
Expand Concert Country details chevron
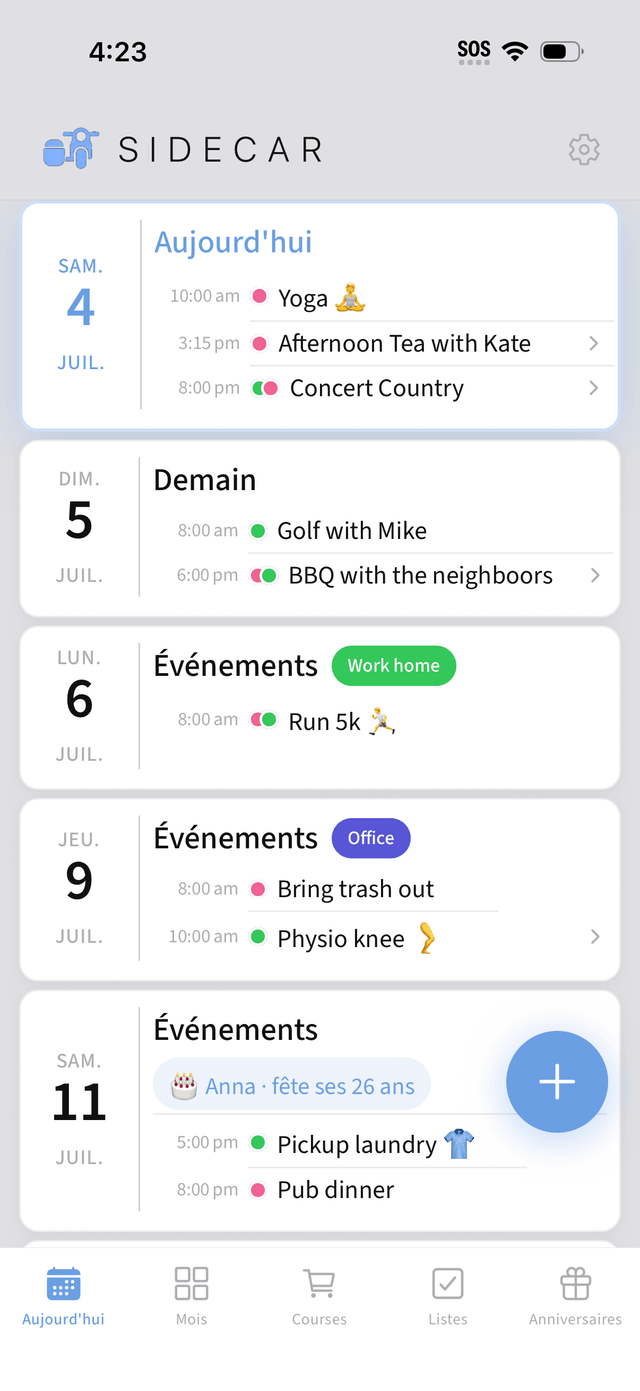pyautogui.click(x=593, y=388)
